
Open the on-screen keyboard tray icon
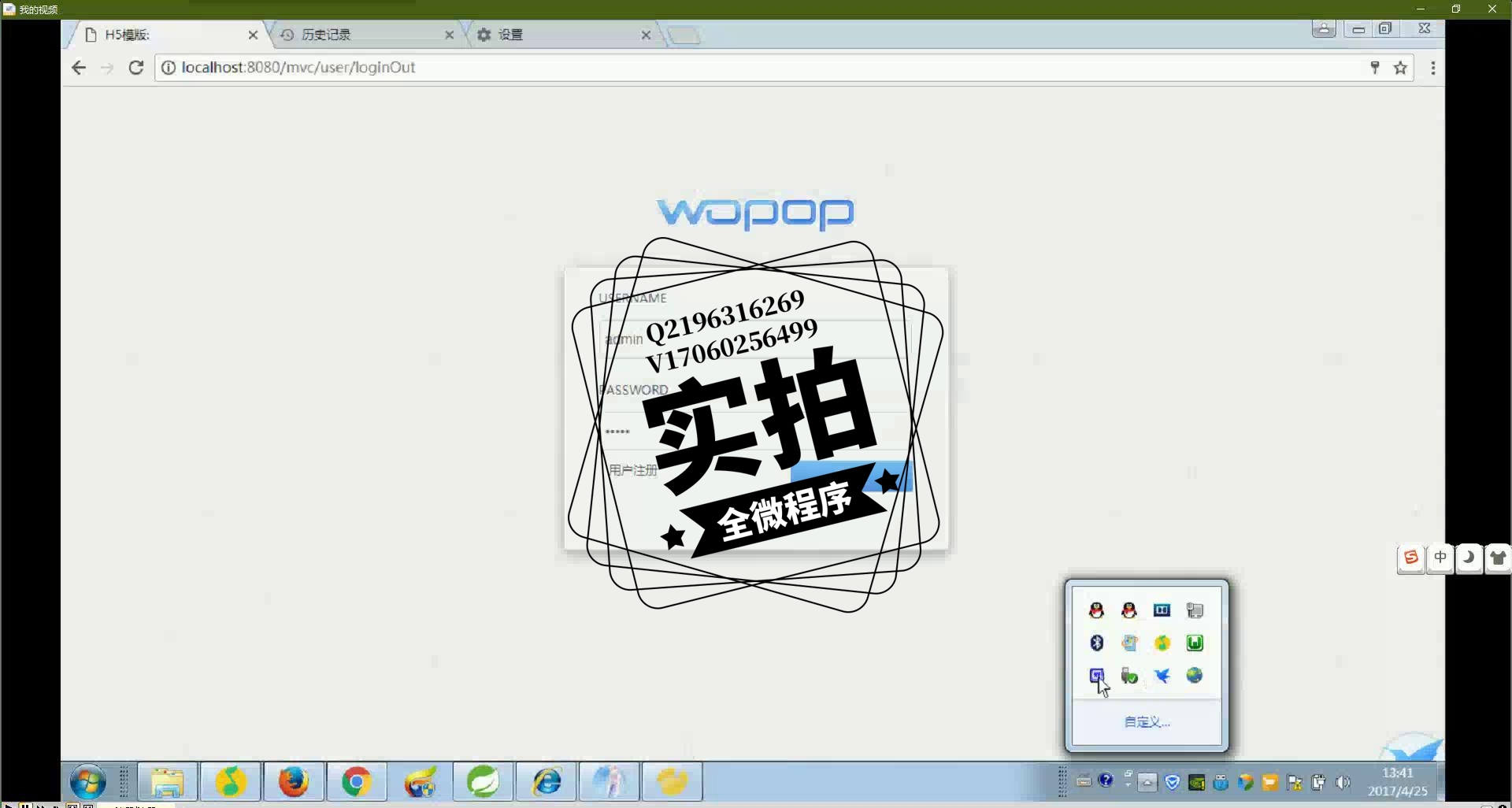pyautogui.click(x=1084, y=782)
